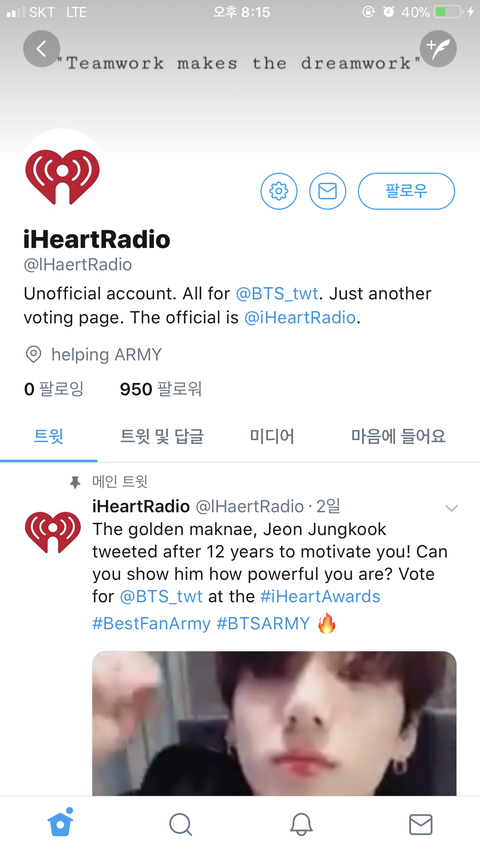Open @iHeartRadio link in bio
This screenshot has width=480, height=853.
[x=300, y=318]
